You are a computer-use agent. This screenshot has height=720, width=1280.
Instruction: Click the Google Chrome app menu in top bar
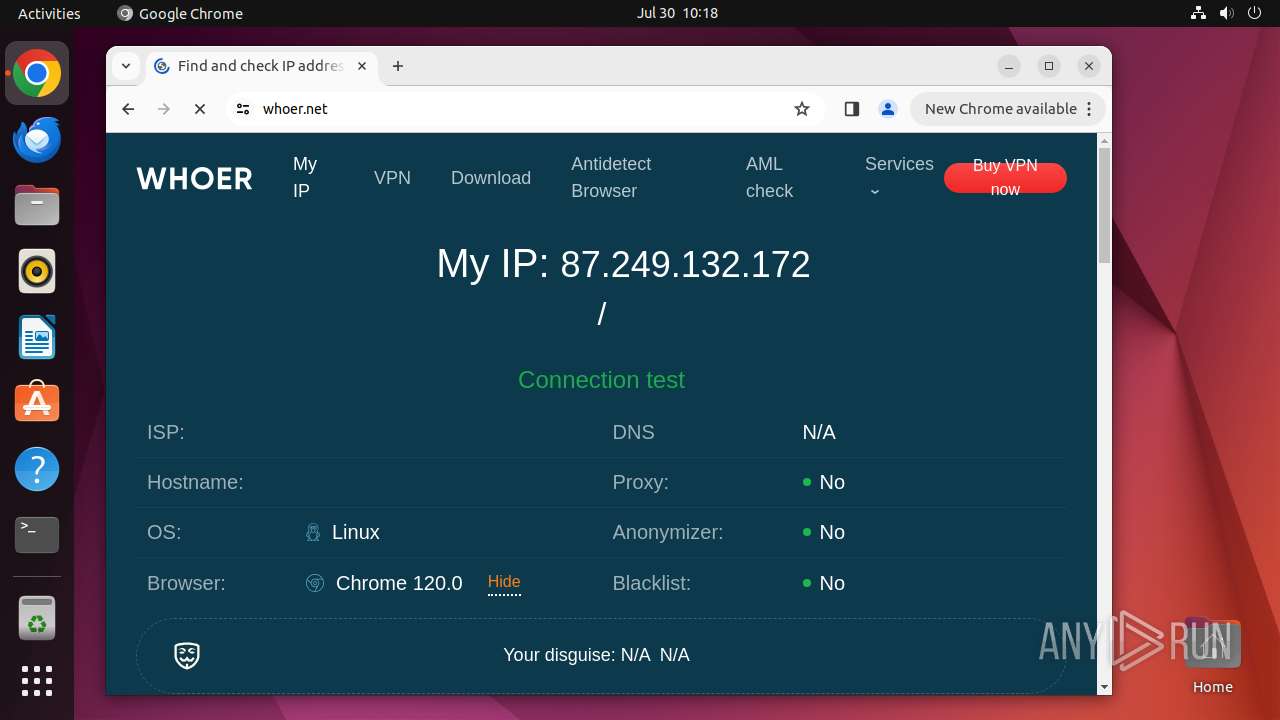[180, 13]
